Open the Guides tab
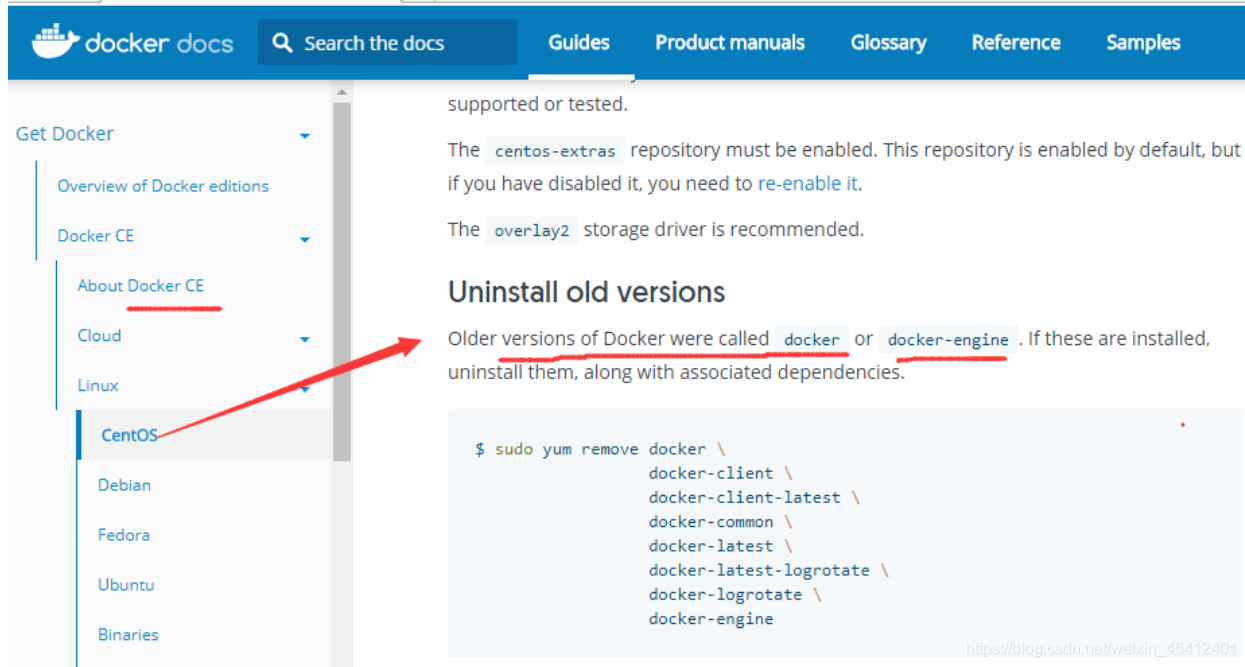This screenshot has width=1245, height=667. coord(579,43)
